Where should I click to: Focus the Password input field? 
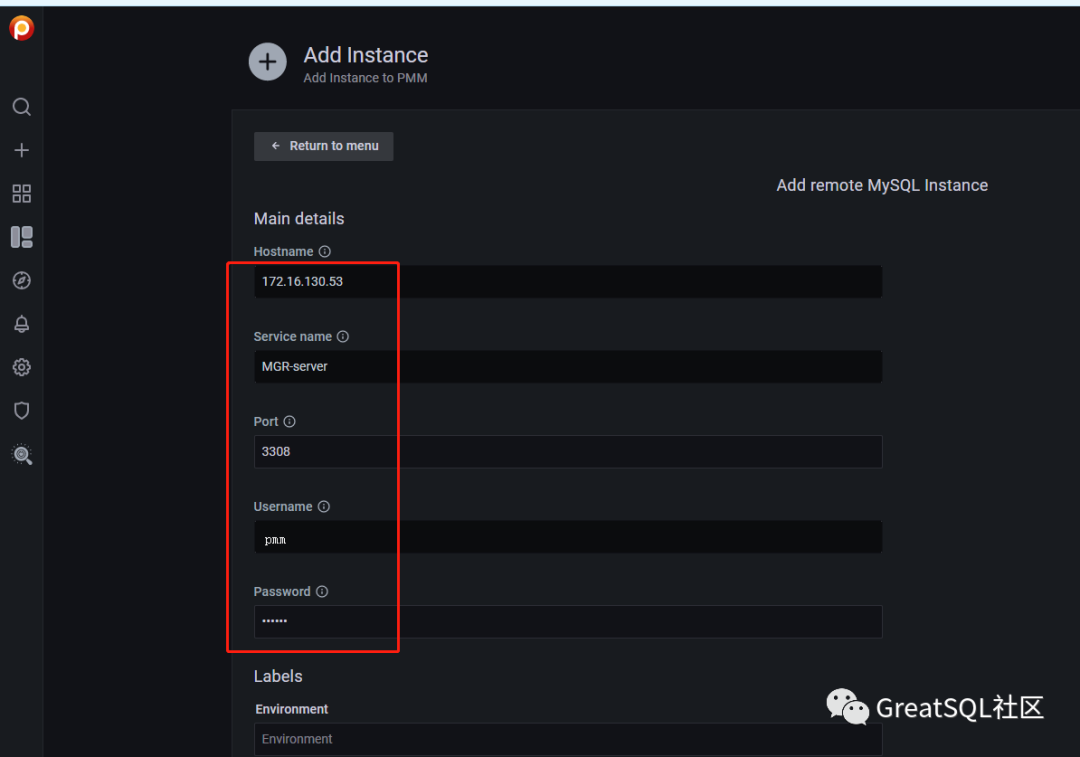click(568, 621)
